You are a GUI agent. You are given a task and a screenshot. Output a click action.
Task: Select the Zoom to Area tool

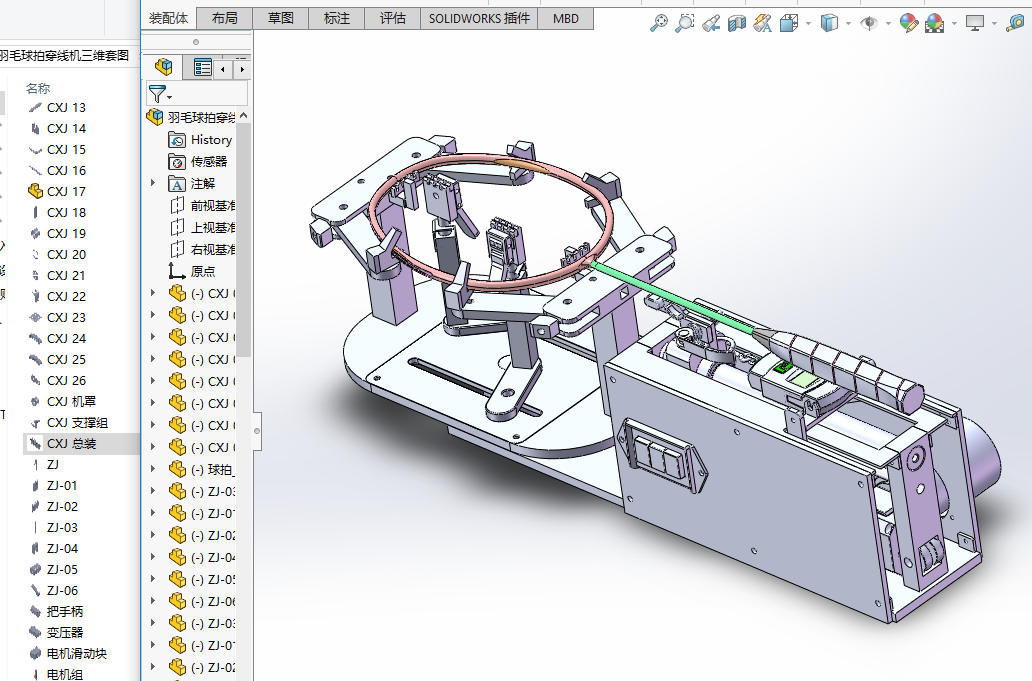(685, 23)
